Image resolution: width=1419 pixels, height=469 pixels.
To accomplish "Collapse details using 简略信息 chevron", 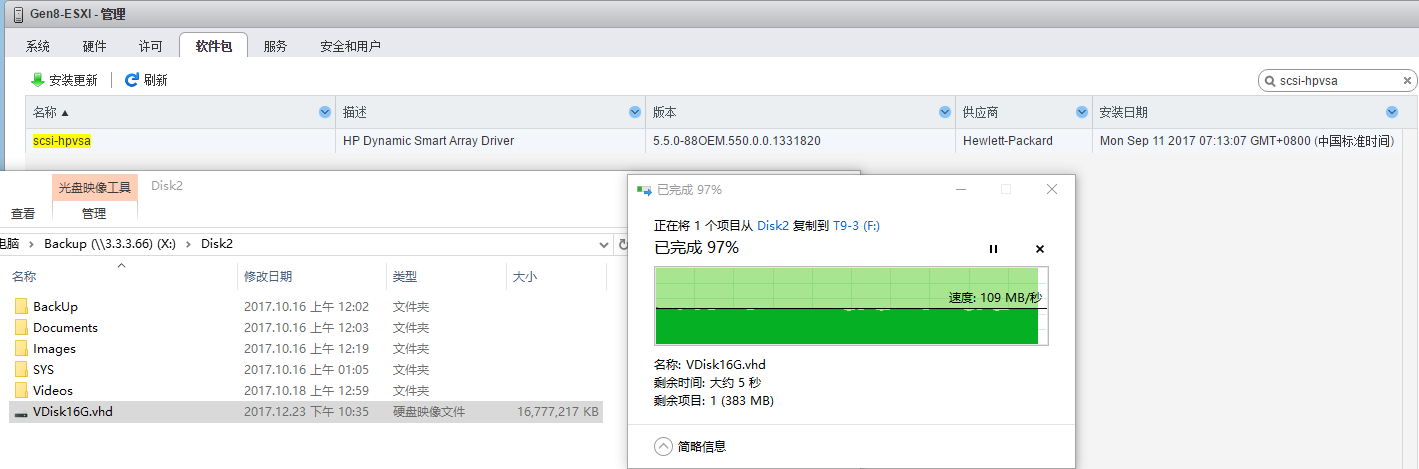I will (x=663, y=447).
